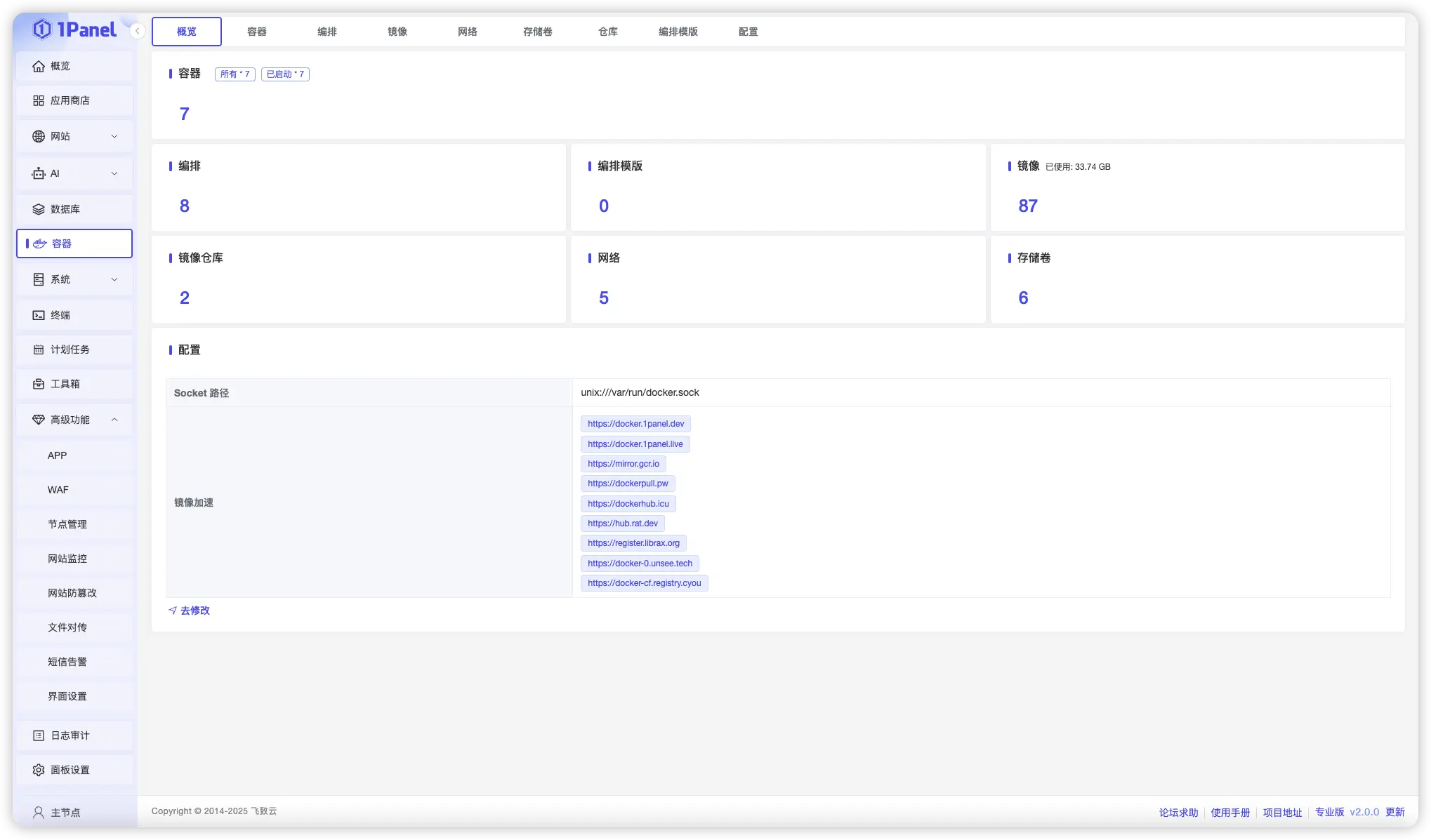The height and width of the screenshot is (840, 1431).
Task: Expand the AI sidebar submenu
Action: coord(114,173)
